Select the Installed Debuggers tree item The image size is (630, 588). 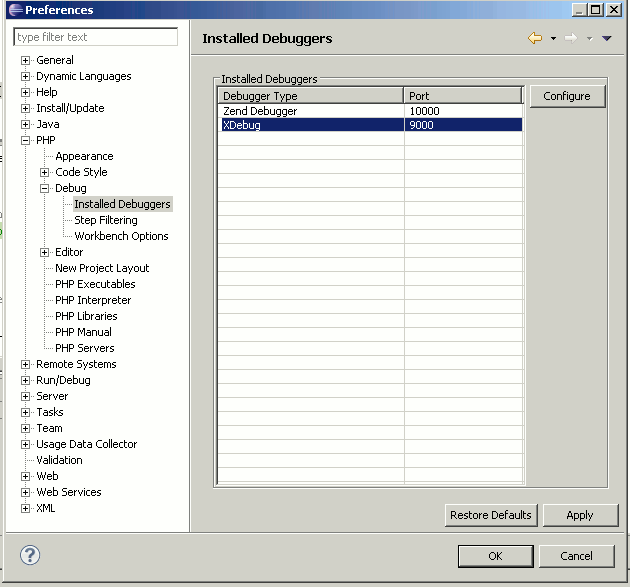coord(123,204)
